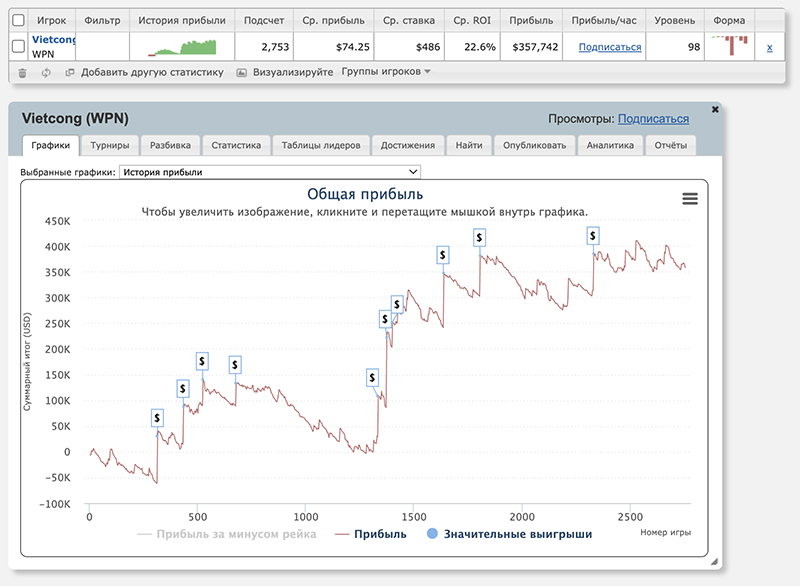This screenshot has width=800, height=586.
Task: Click the image icon next to Визуализируйте
Action: coord(242,72)
